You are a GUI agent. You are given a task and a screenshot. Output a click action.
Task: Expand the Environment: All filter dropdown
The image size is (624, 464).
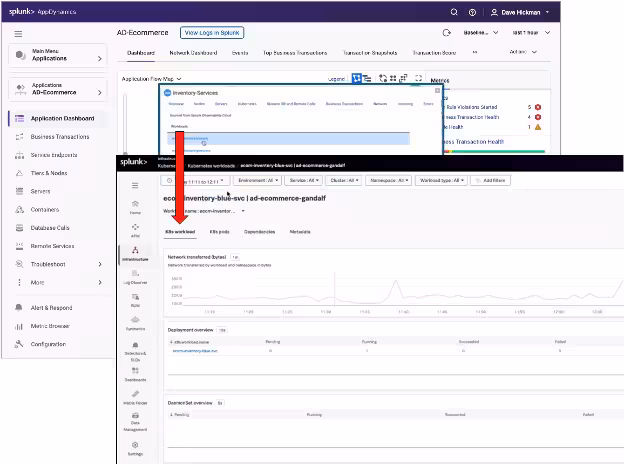[257, 180]
